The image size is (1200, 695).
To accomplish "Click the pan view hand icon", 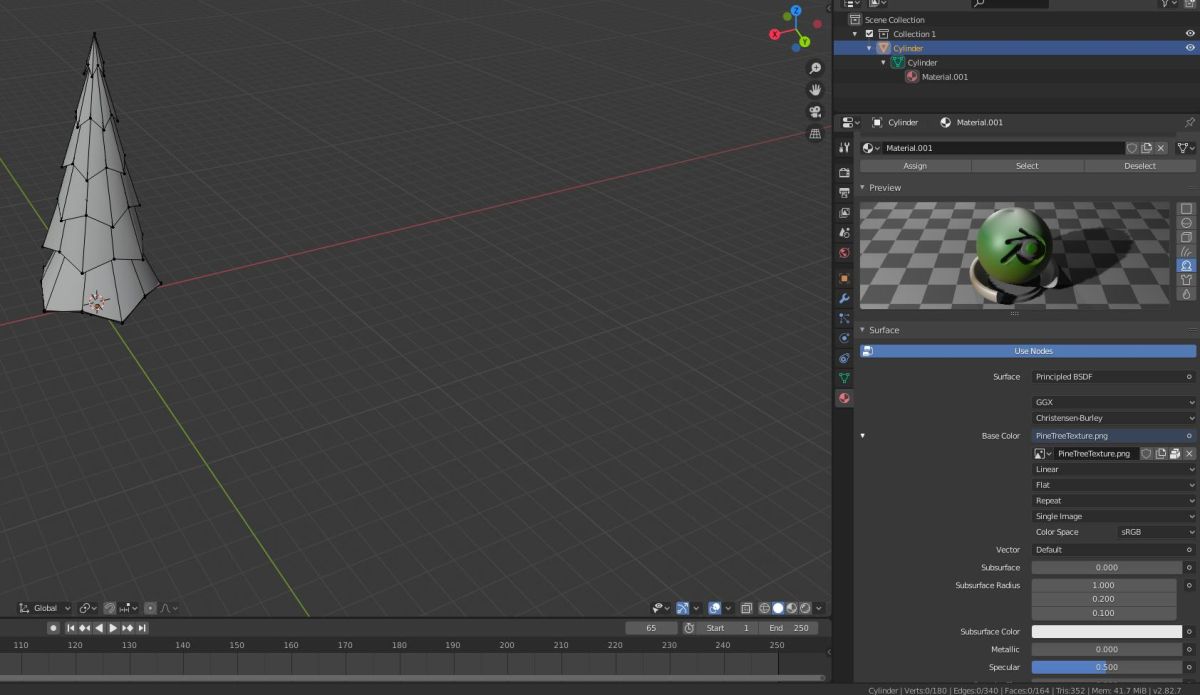I will pyautogui.click(x=815, y=90).
